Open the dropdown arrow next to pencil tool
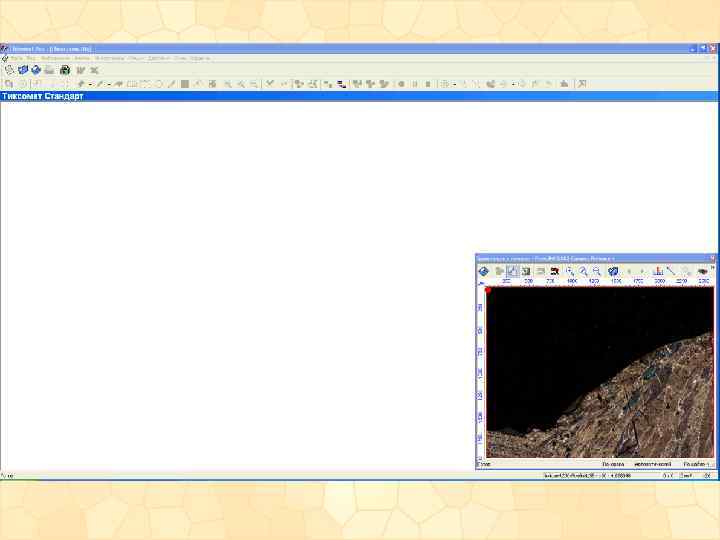The width and height of the screenshot is (720, 540). [x=109, y=84]
